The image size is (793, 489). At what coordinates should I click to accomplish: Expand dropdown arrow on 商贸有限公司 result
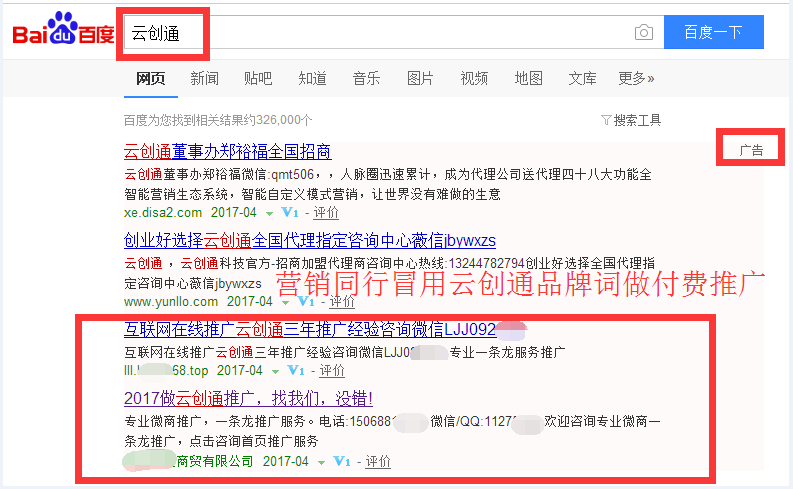(x=322, y=463)
